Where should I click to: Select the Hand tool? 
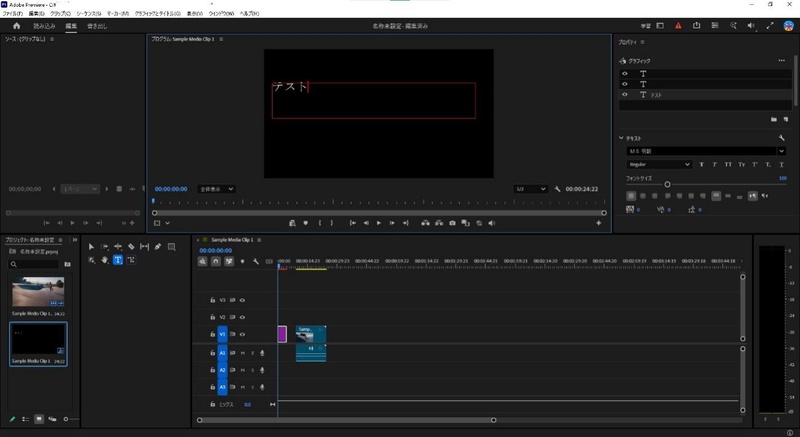105,260
